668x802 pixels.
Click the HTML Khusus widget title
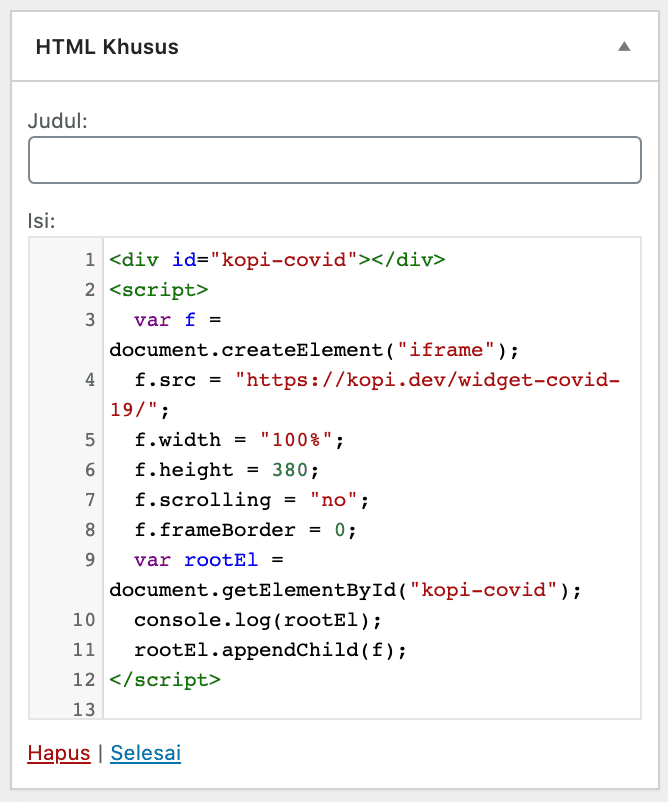107,47
